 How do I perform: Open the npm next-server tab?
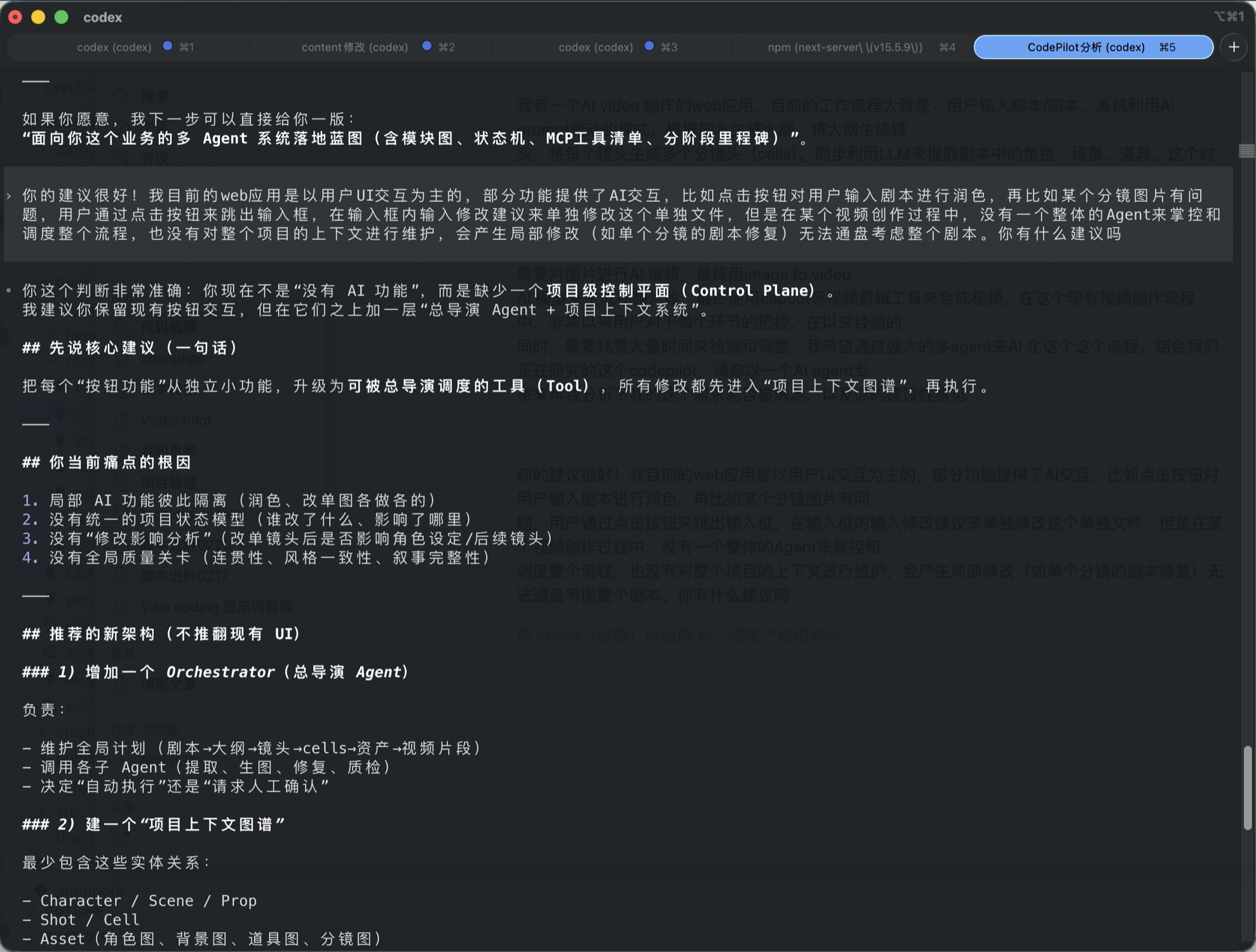(844, 47)
